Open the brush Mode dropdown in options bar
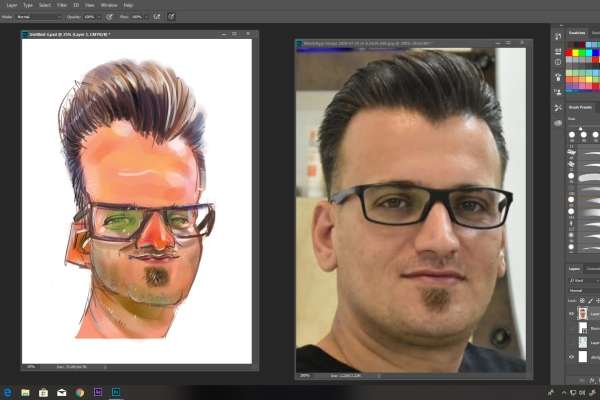The image size is (600, 400). coord(39,17)
